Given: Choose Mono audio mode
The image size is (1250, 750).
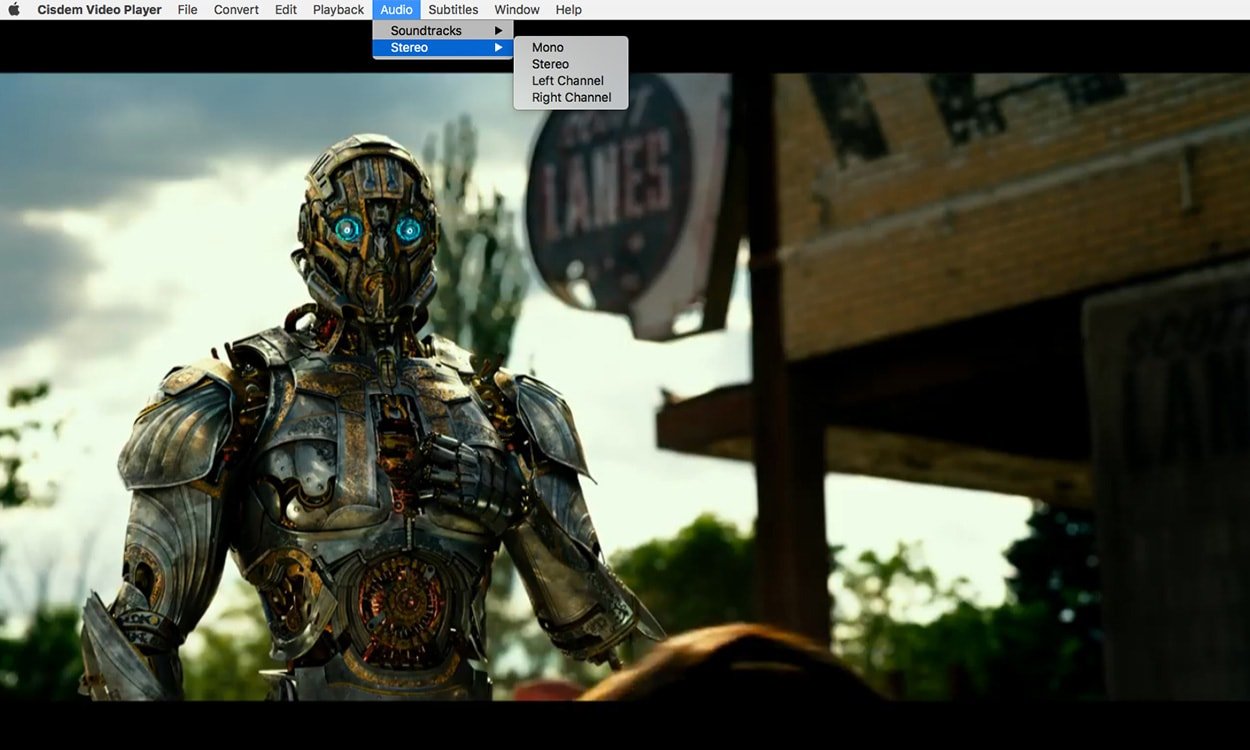Looking at the screenshot, I should (x=571, y=47).
